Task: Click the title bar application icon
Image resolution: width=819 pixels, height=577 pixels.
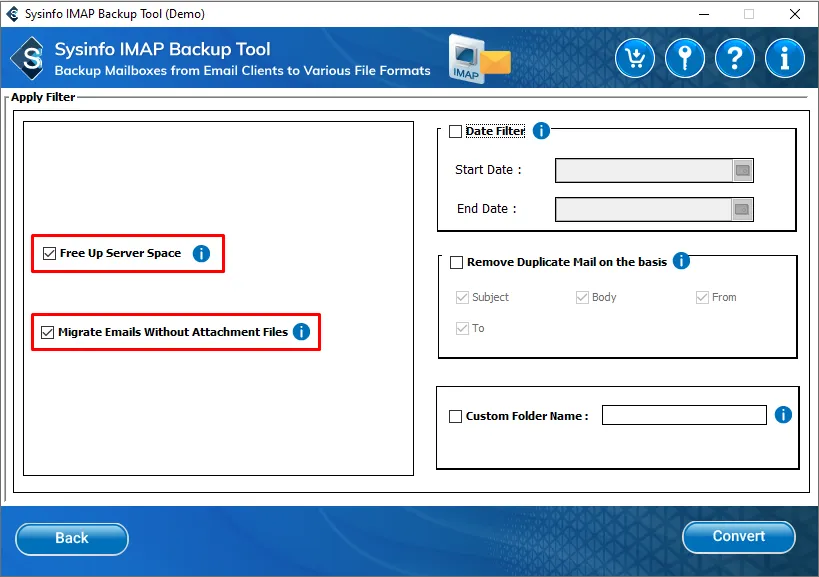Action: pyautogui.click(x=13, y=14)
